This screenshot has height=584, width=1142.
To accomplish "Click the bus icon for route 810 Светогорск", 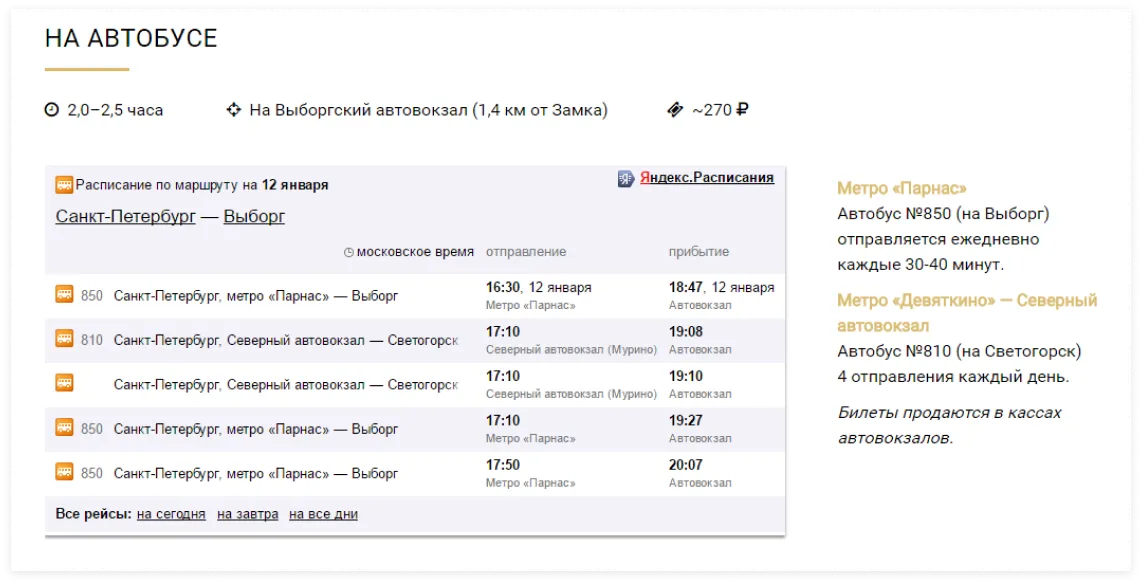I will point(64,339).
